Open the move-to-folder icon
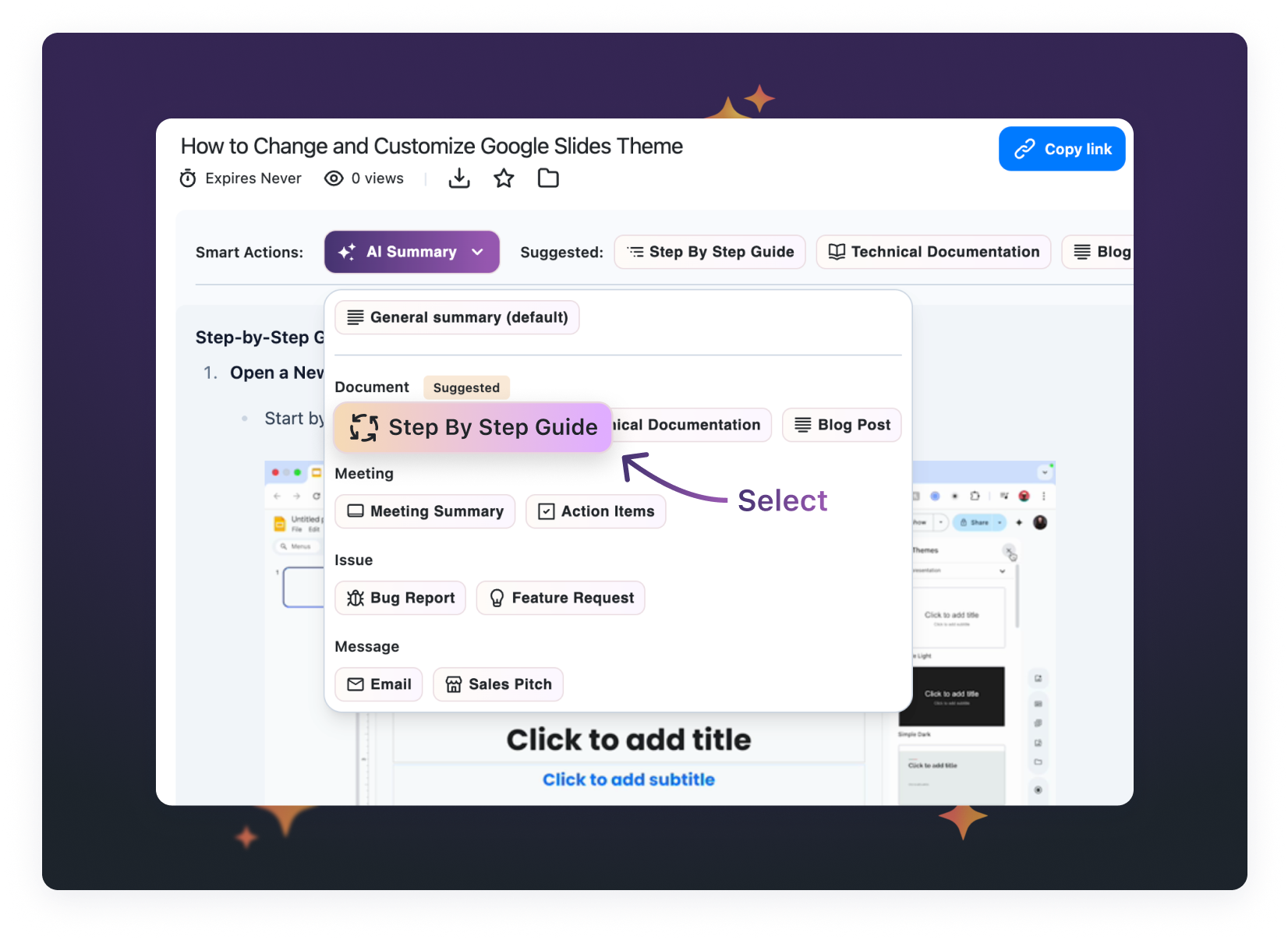This screenshot has height=940, width=1288. click(548, 178)
